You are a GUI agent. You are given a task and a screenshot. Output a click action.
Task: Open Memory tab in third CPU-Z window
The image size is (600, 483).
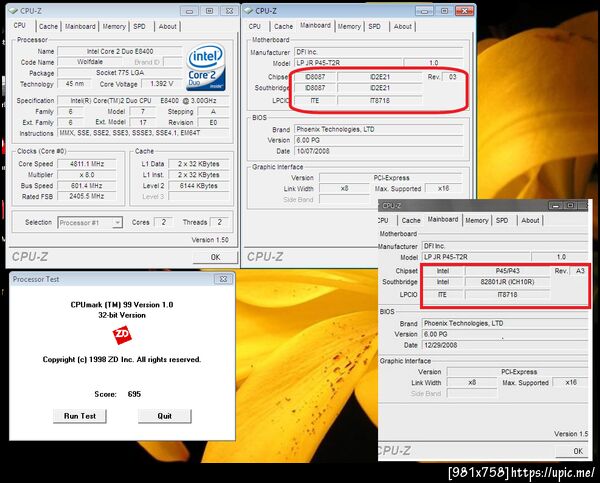coord(477,220)
